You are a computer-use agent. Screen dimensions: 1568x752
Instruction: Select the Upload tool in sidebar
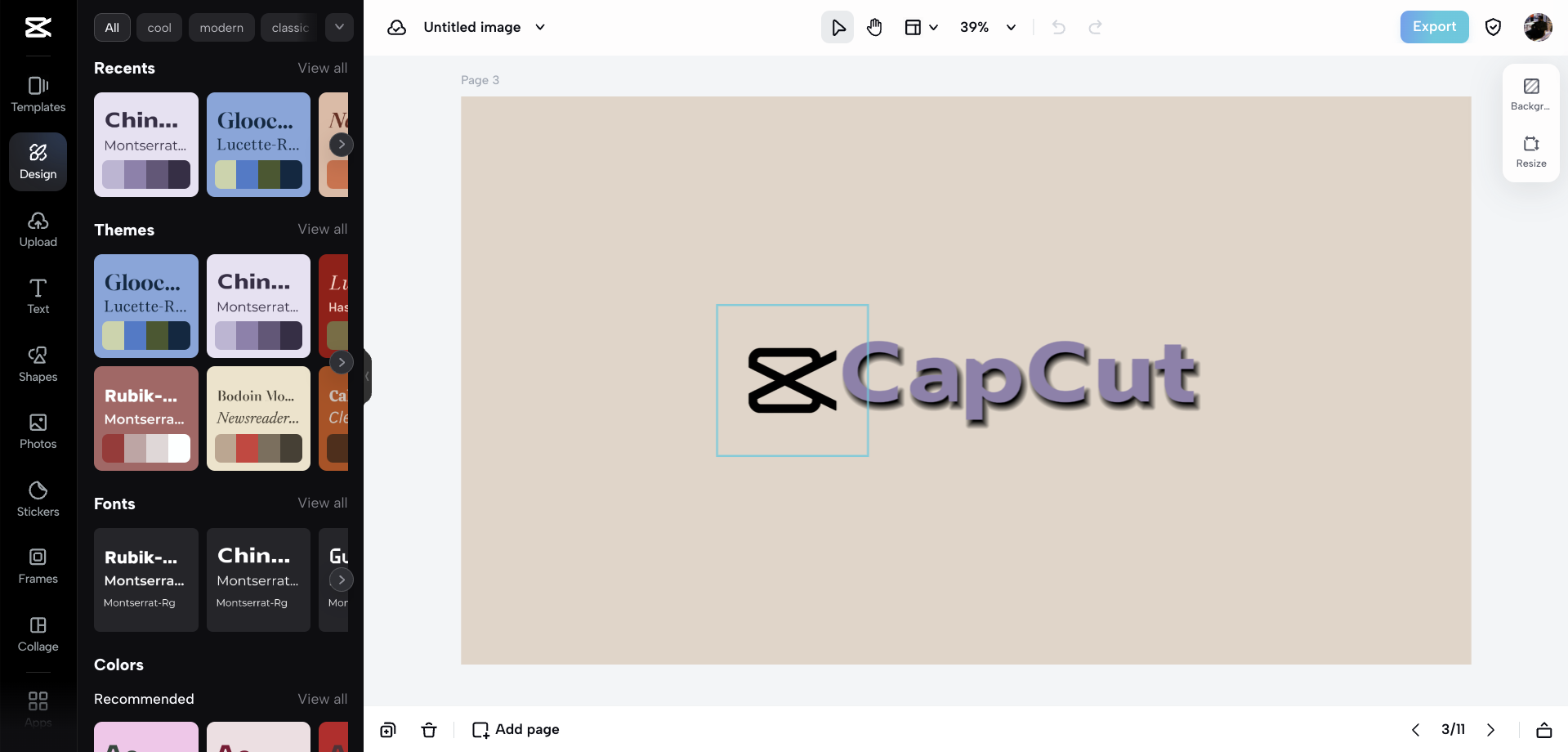(x=38, y=229)
